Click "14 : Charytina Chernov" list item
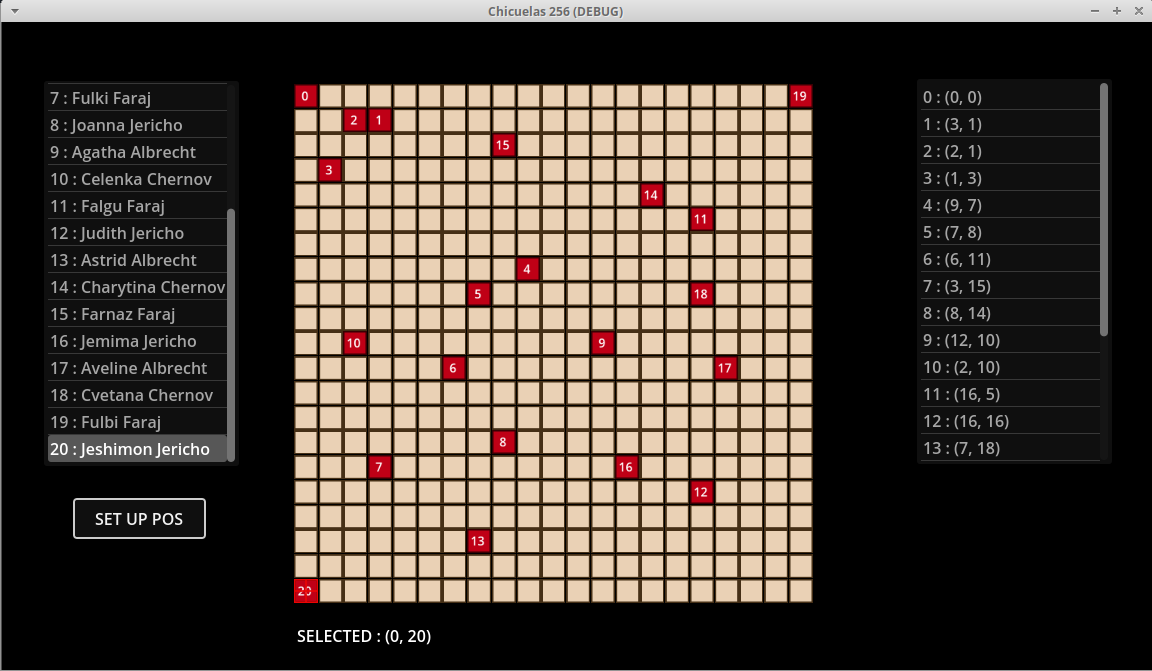This screenshot has width=1152, height=671. click(137, 287)
